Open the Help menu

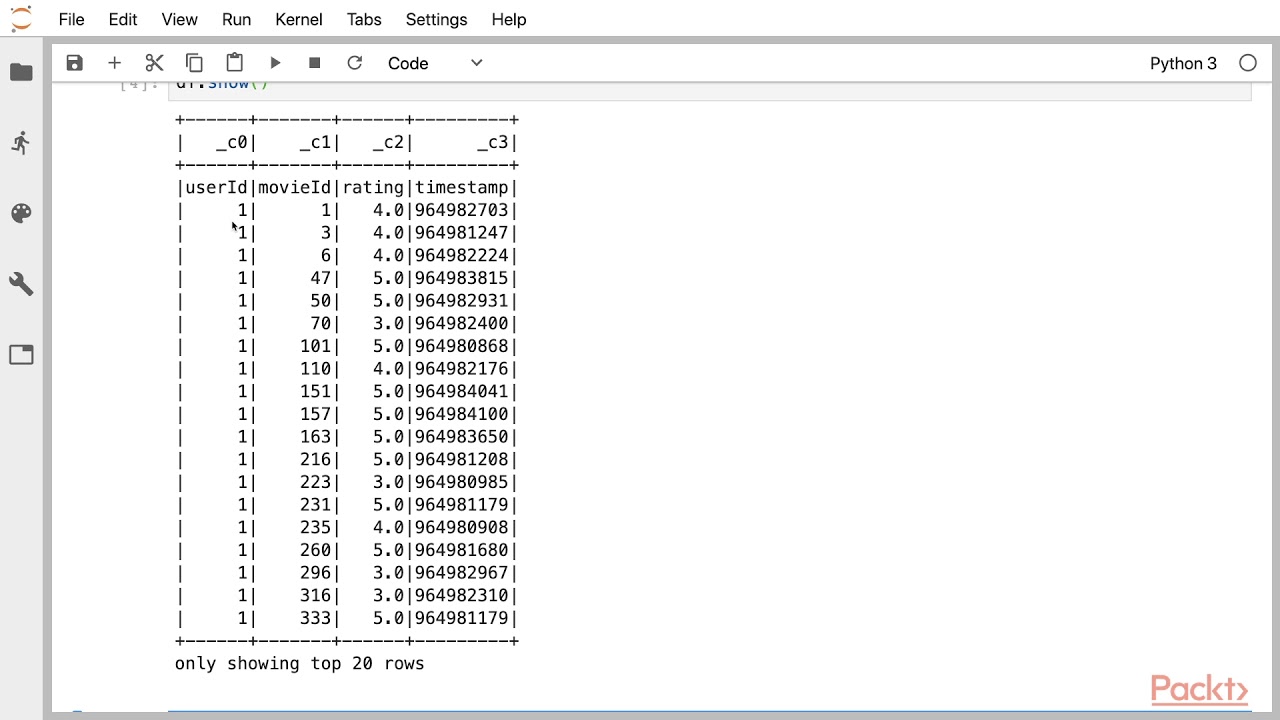click(509, 19)
